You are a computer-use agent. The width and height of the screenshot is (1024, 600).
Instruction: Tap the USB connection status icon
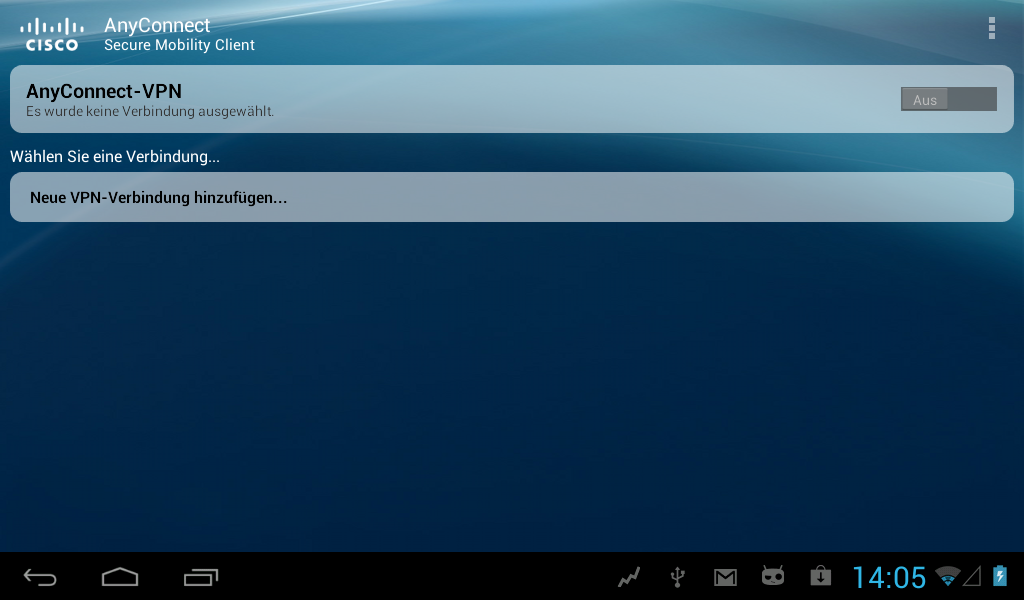(x=677, y=577)
